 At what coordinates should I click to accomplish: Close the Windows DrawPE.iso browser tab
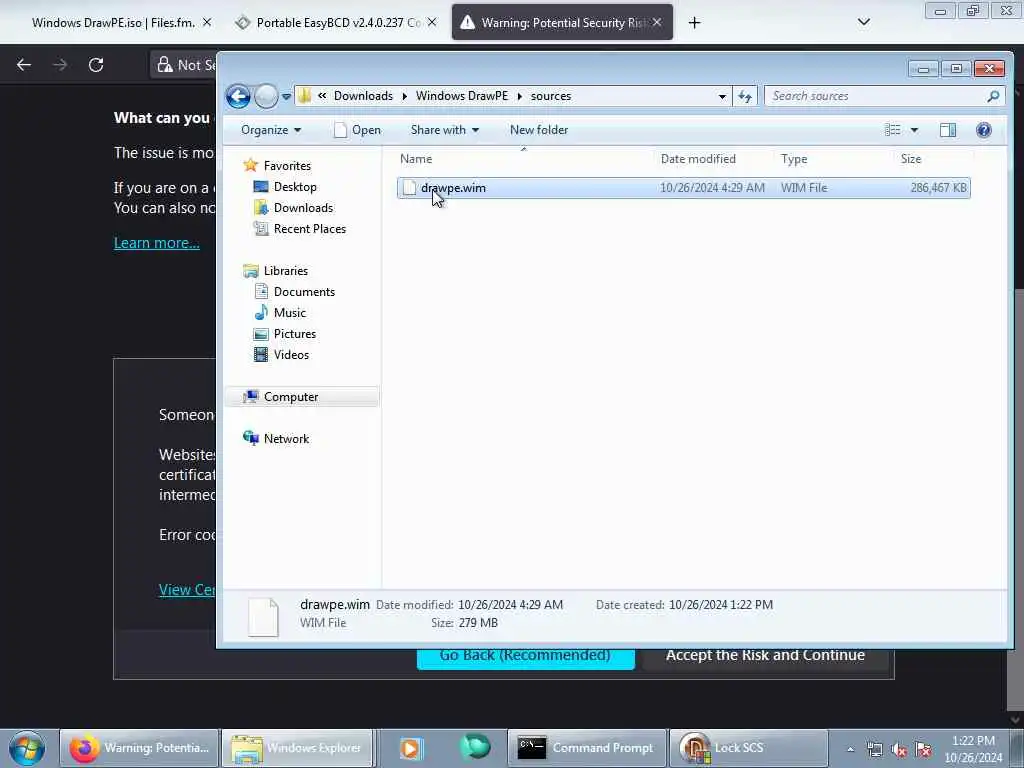pyautogui.click(x=207, y=23)
